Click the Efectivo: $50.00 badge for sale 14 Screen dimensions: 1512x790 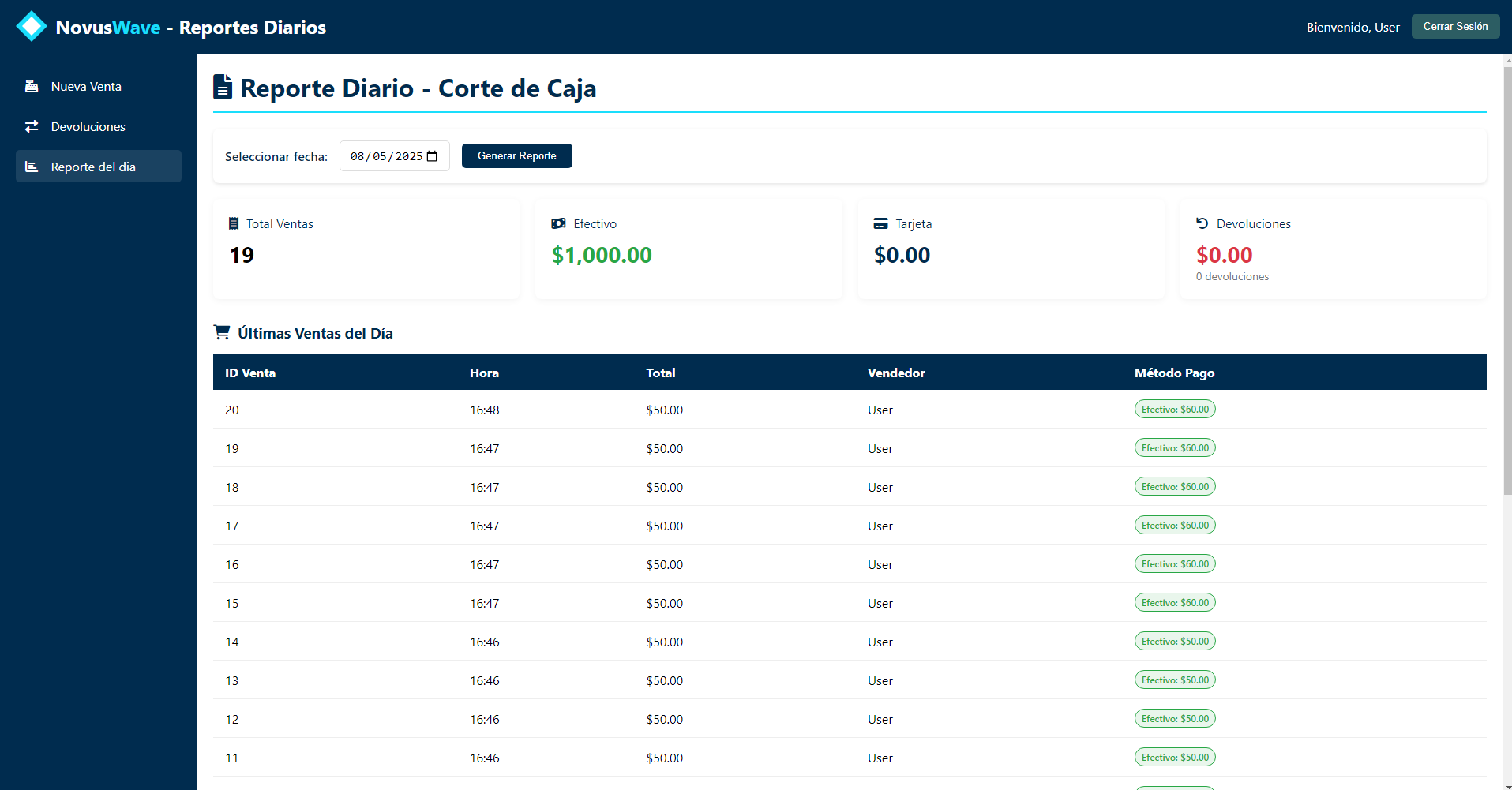[1175, 640]
